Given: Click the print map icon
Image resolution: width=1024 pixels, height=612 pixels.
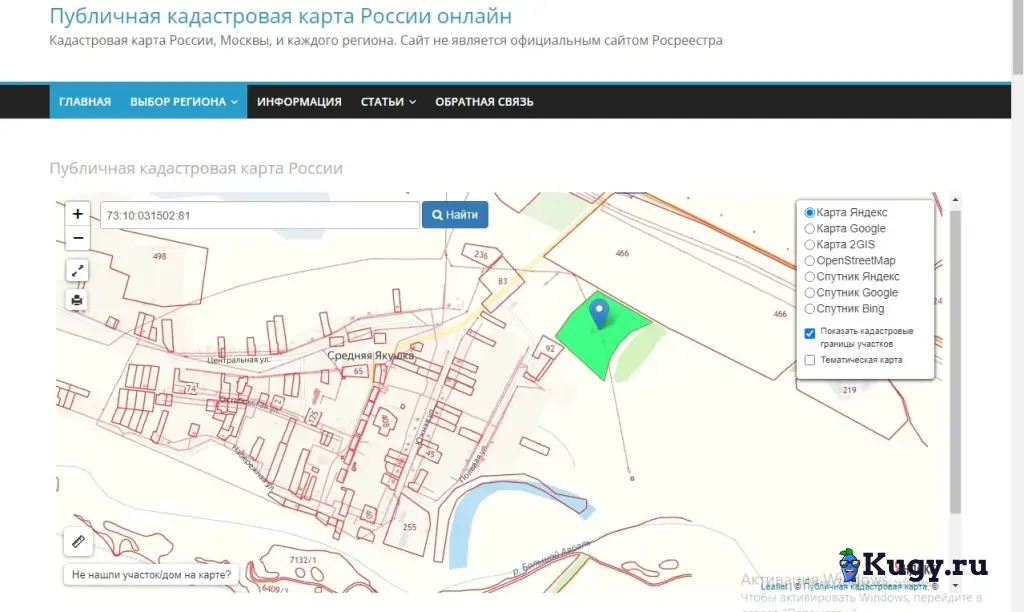Looking at the screenshot, I should pos(77,300).
